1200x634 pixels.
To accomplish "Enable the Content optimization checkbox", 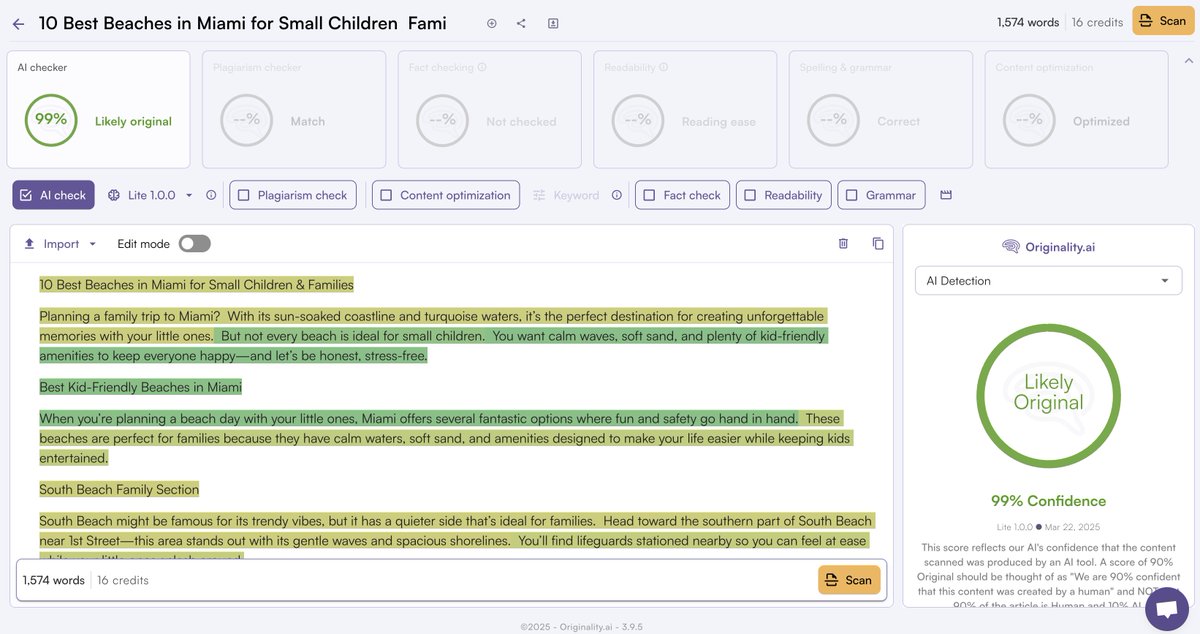I will 446,195.
